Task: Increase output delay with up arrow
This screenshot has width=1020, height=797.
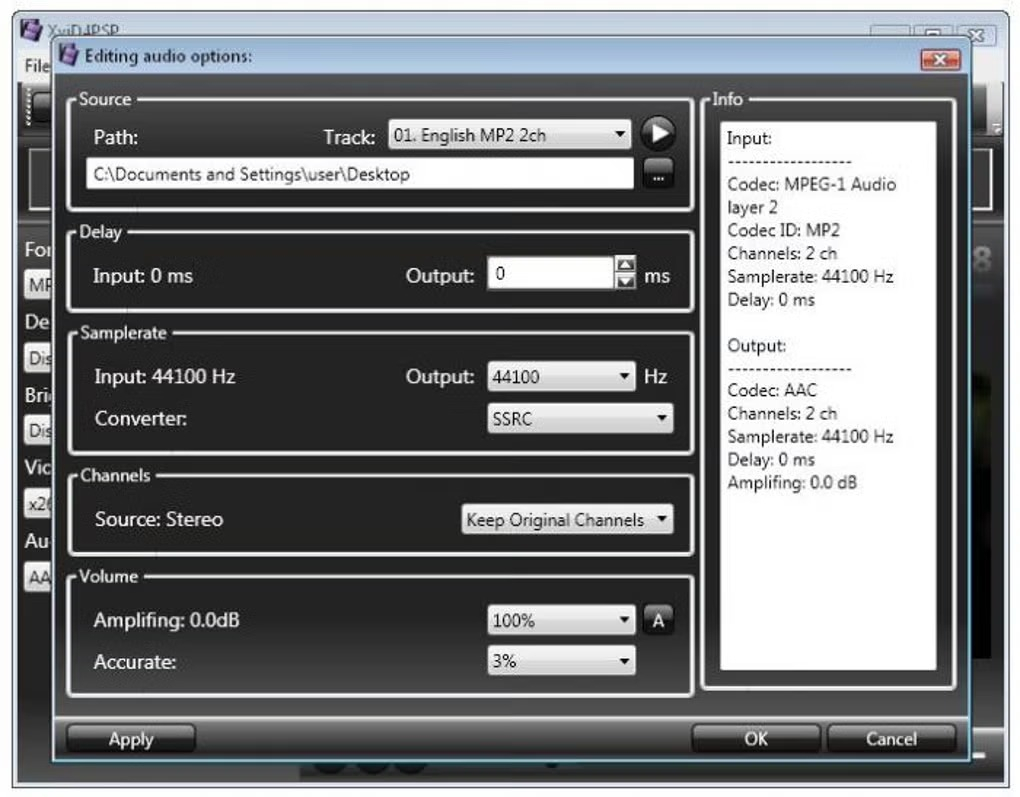Action: (x=625, y=264)
